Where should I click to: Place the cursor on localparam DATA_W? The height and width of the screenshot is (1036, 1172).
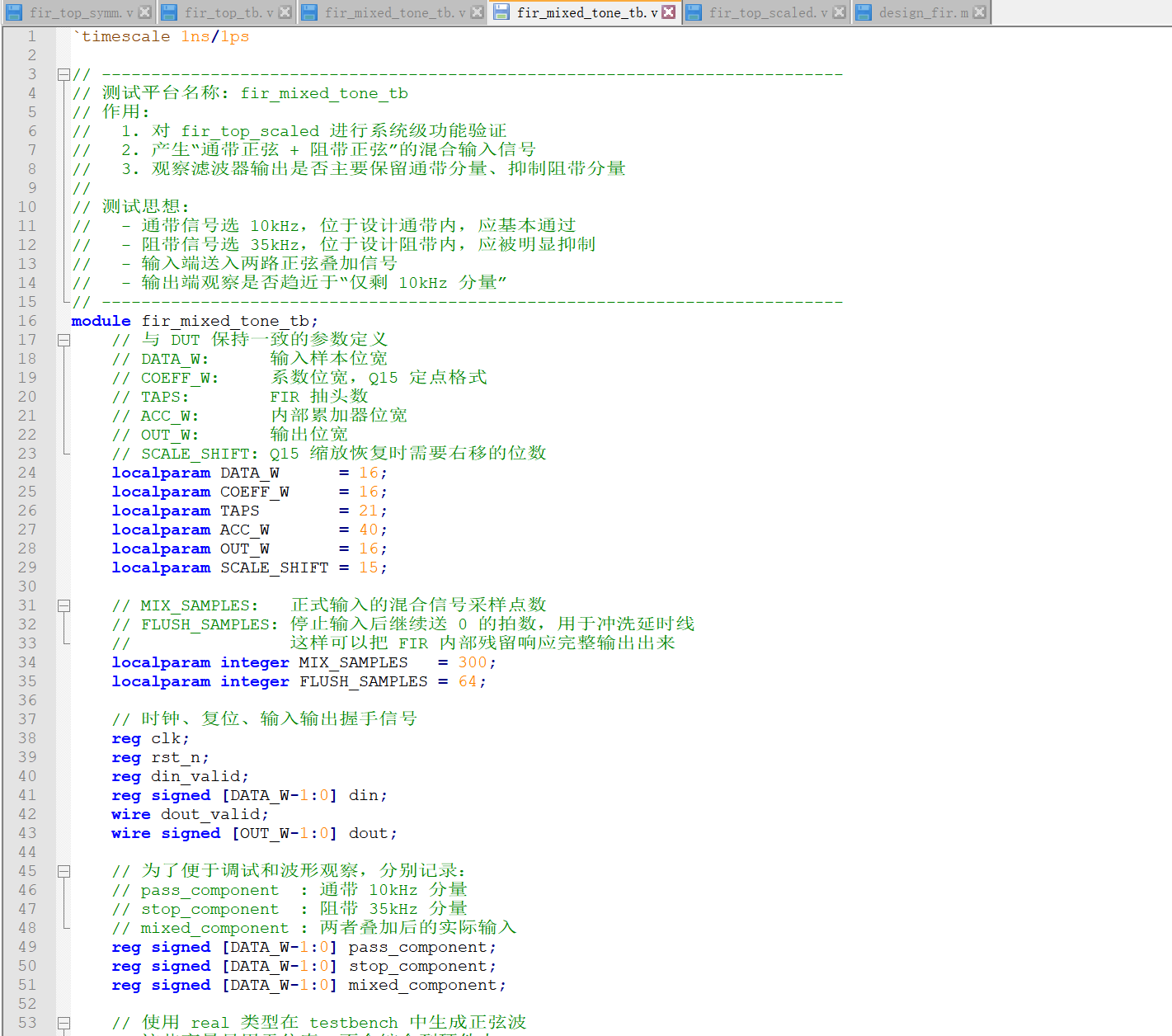pos(249,473)
